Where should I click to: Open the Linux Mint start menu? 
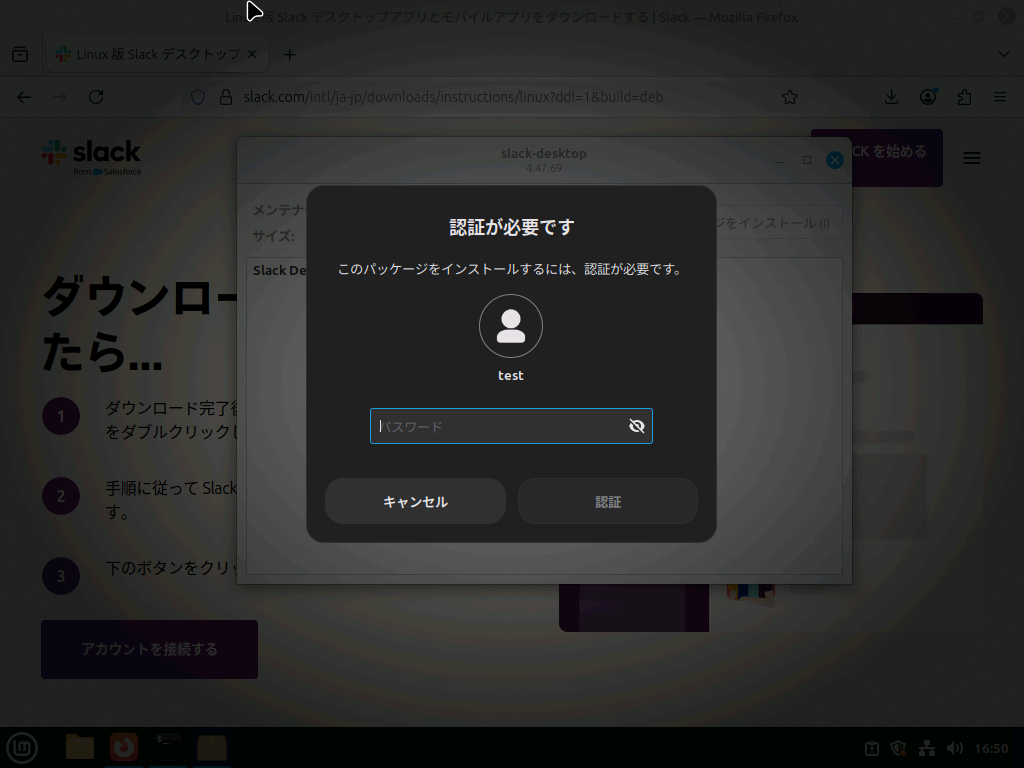coord(21,747)
